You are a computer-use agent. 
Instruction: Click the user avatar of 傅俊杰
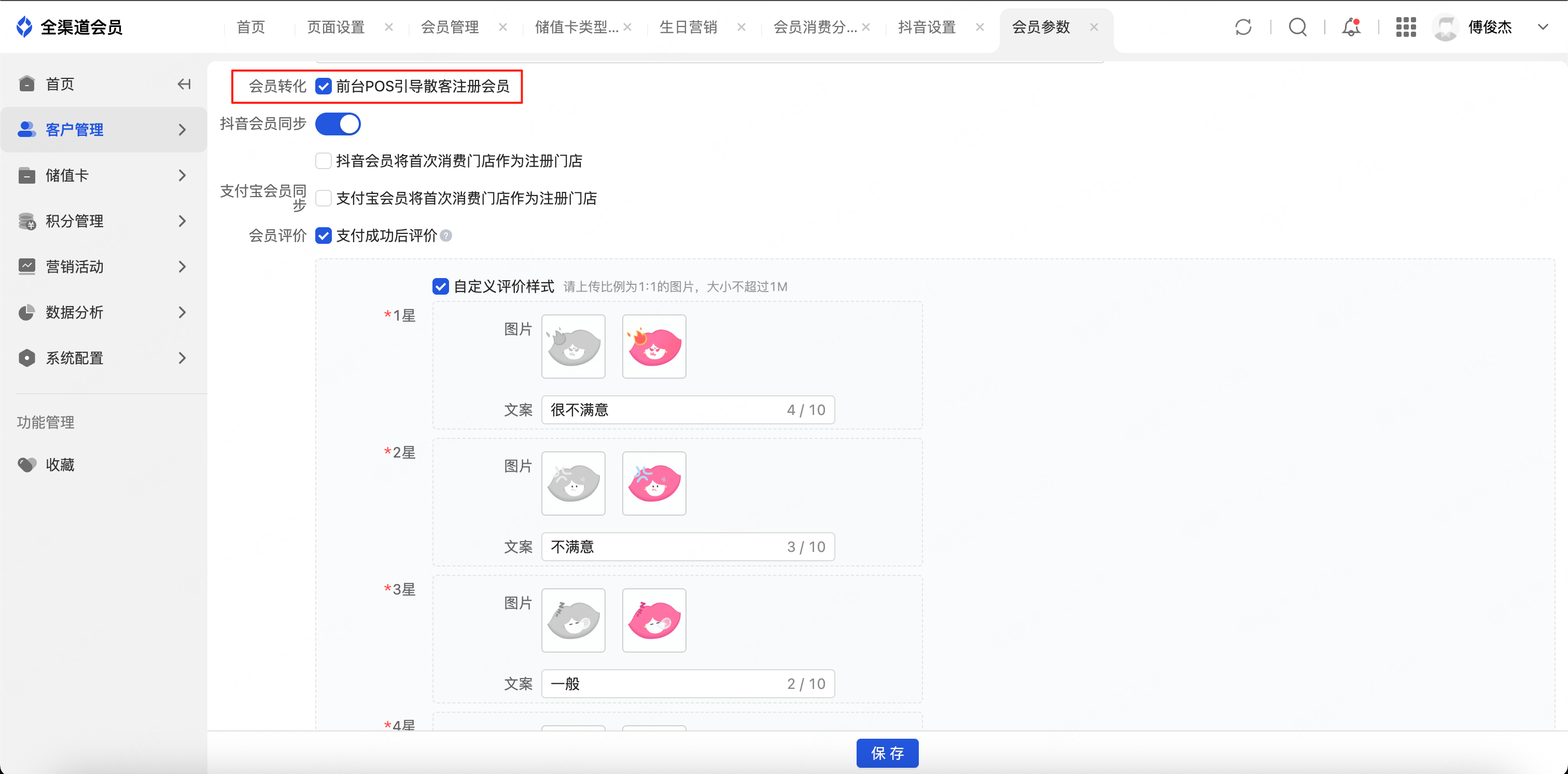point(1445,27)
